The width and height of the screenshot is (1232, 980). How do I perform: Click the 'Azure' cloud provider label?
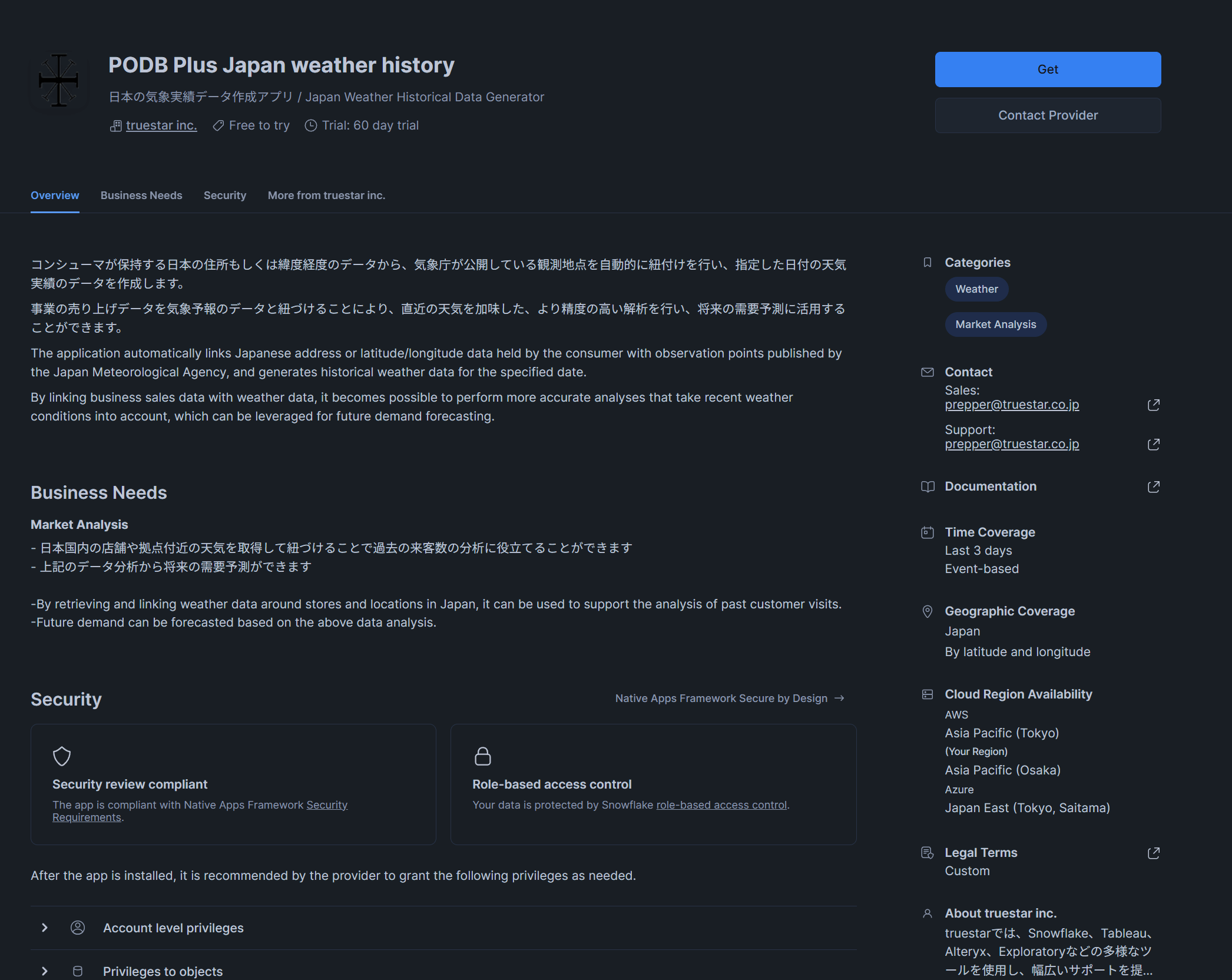click(959, 790)
